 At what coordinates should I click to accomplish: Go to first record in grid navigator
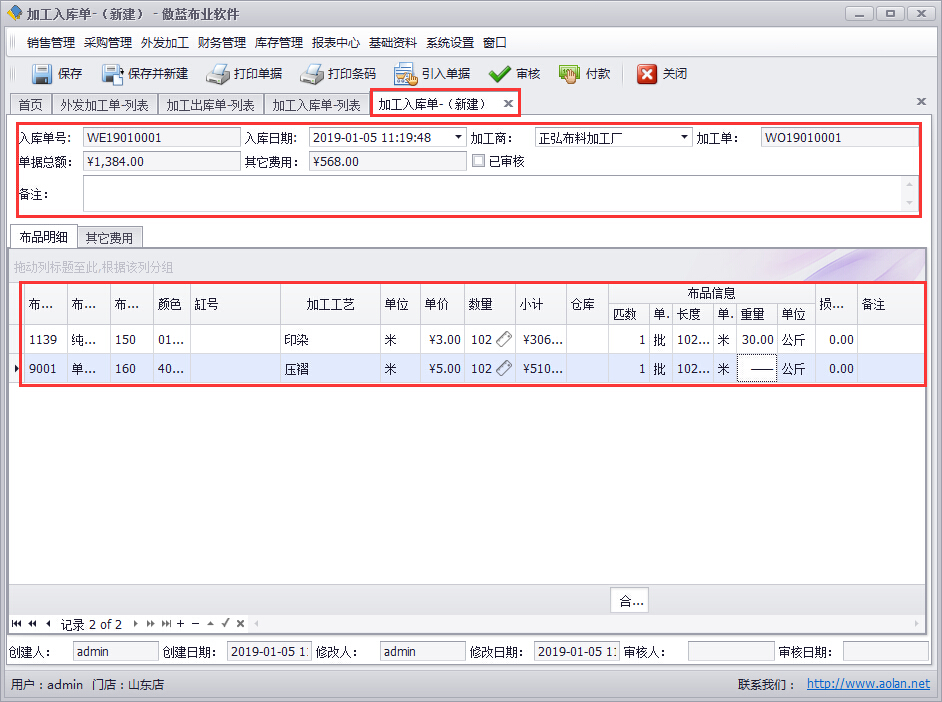point(17,624)
